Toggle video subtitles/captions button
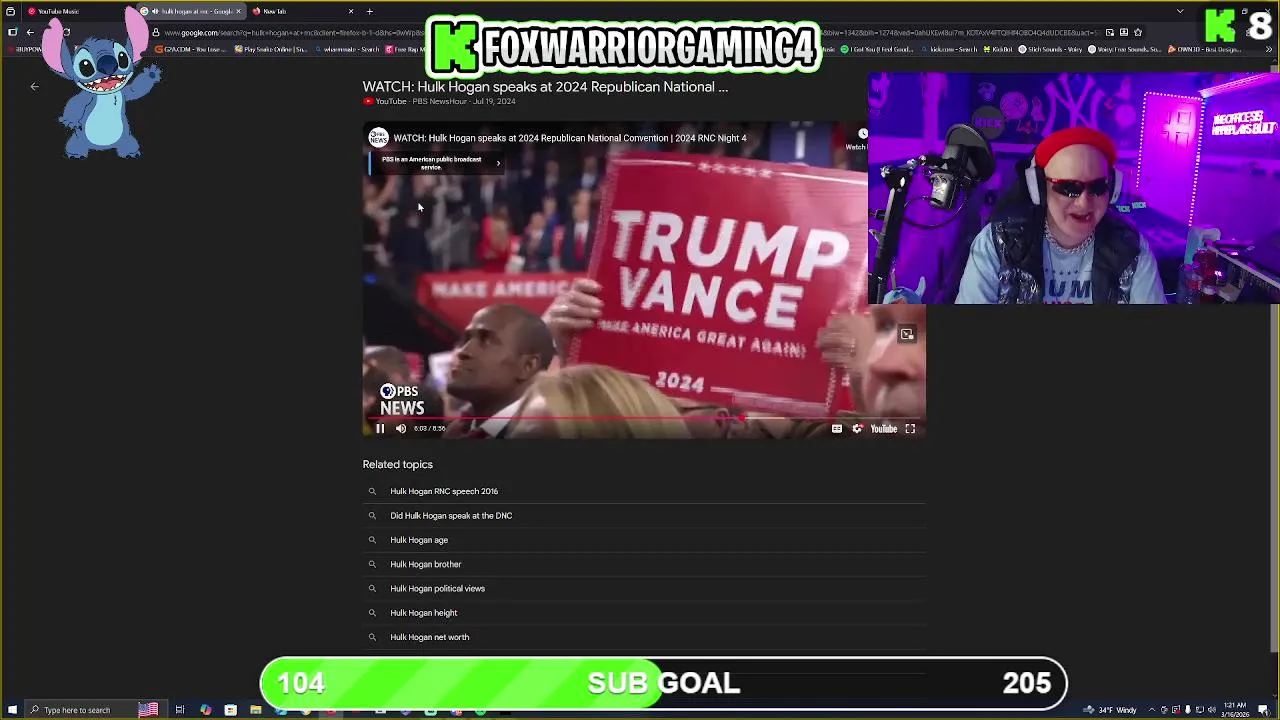The width and height of the screenshot is (1280, 720). [837, 428]
